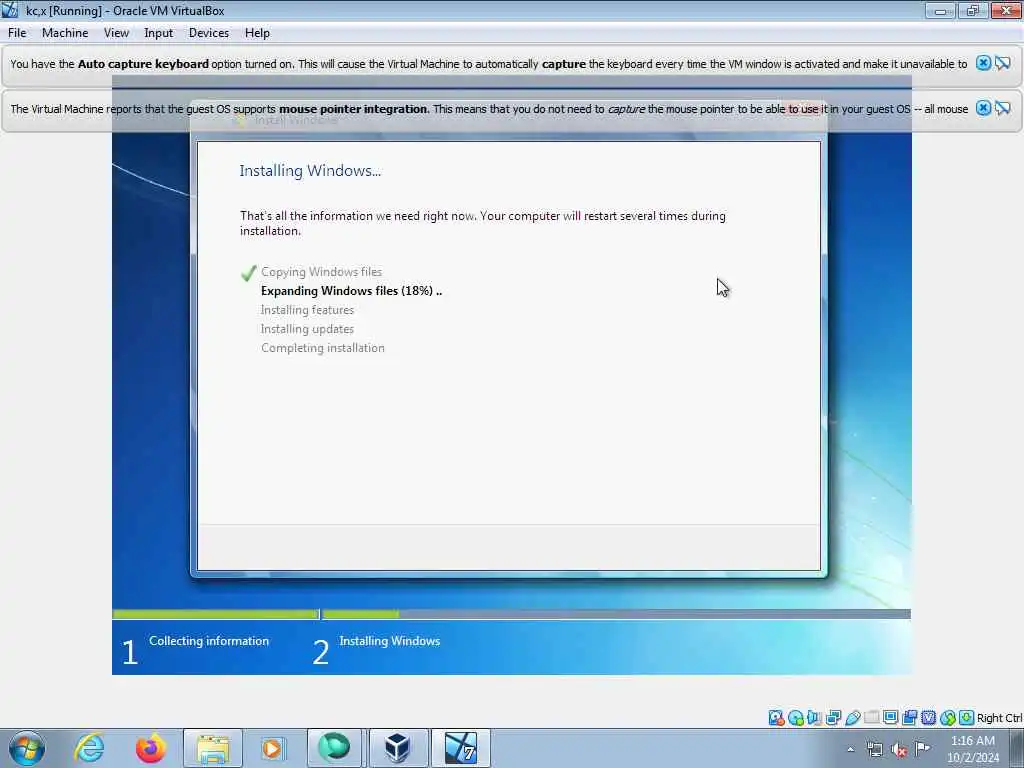Image resolution: width=1024 pixels, height=768 pixels.
Task: Click the Installing Windows... heading
Action: tap(310, 170)
